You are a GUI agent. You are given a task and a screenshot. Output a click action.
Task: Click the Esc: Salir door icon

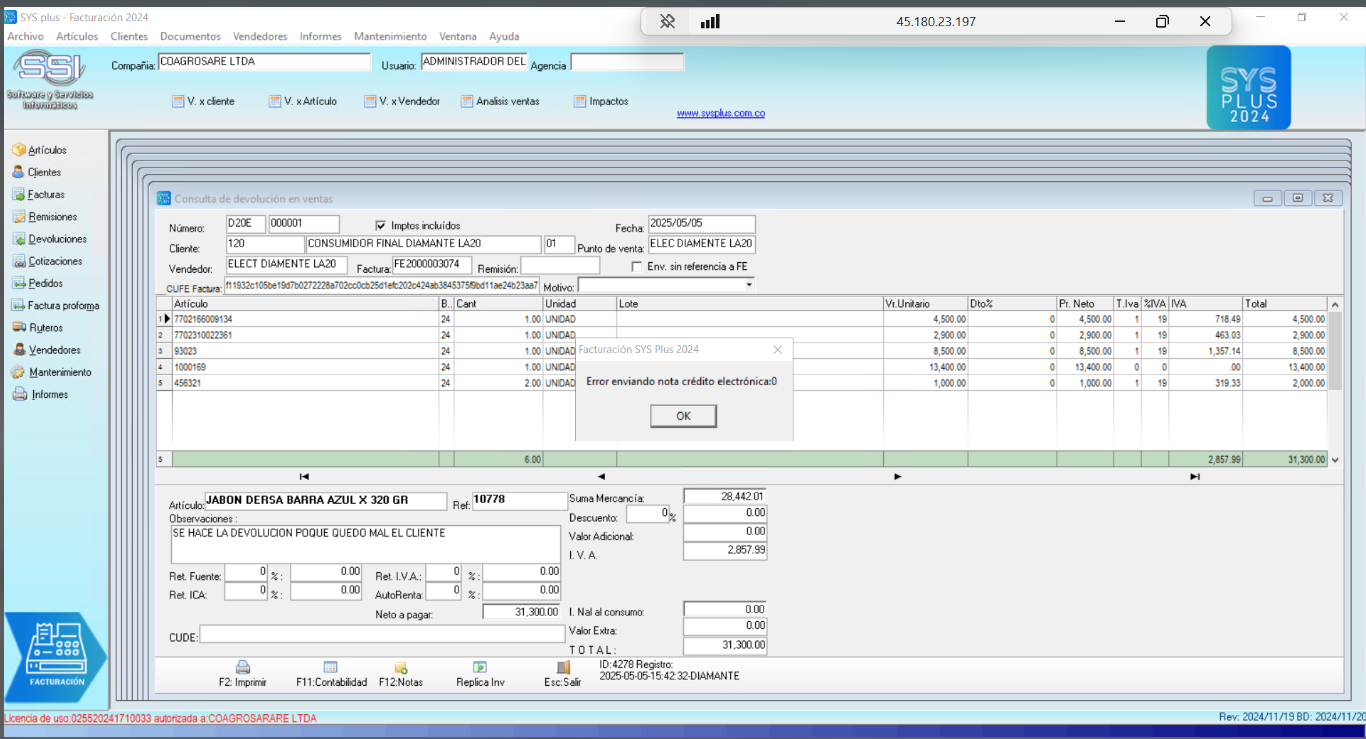click(x=563, y=667)
